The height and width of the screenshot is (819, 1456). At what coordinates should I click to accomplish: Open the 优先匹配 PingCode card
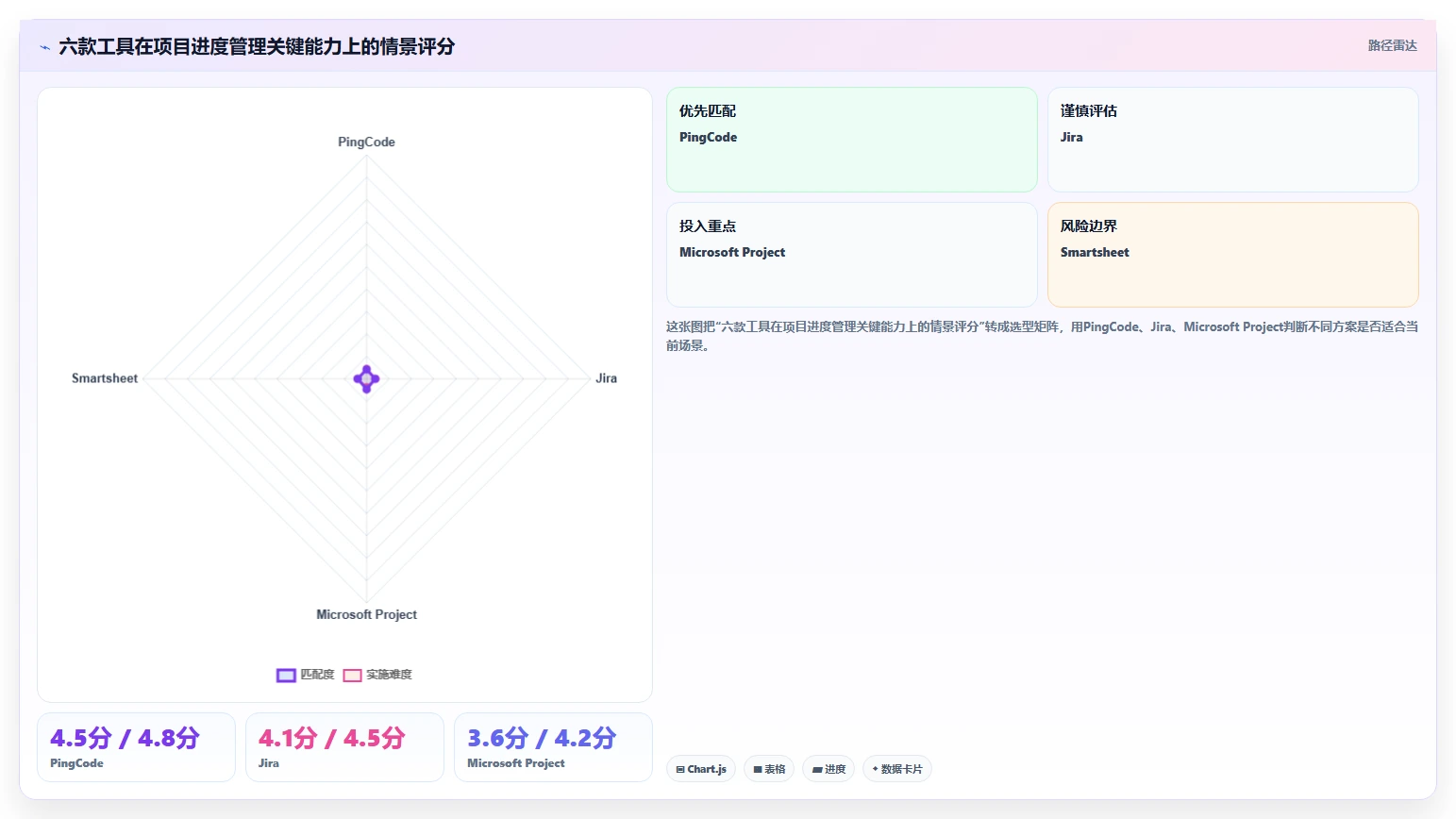tap(852, 140)
